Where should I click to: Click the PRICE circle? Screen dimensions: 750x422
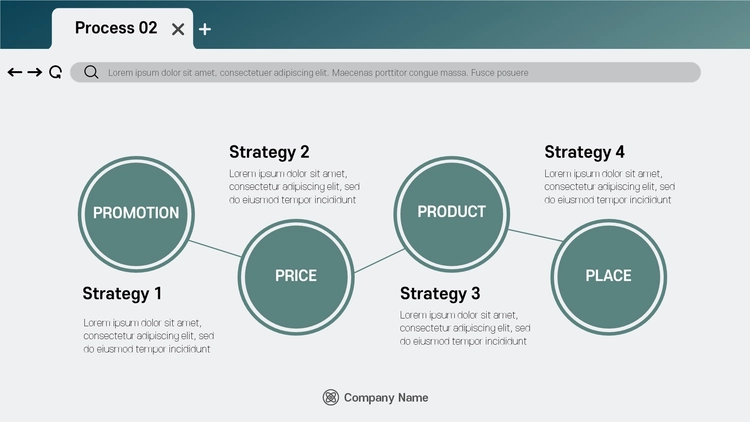[x=296, y=277]
